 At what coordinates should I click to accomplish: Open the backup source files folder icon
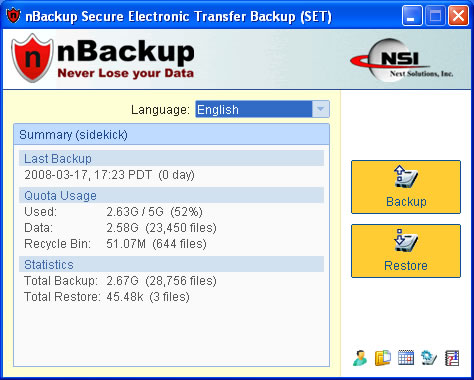pos(383,358)
